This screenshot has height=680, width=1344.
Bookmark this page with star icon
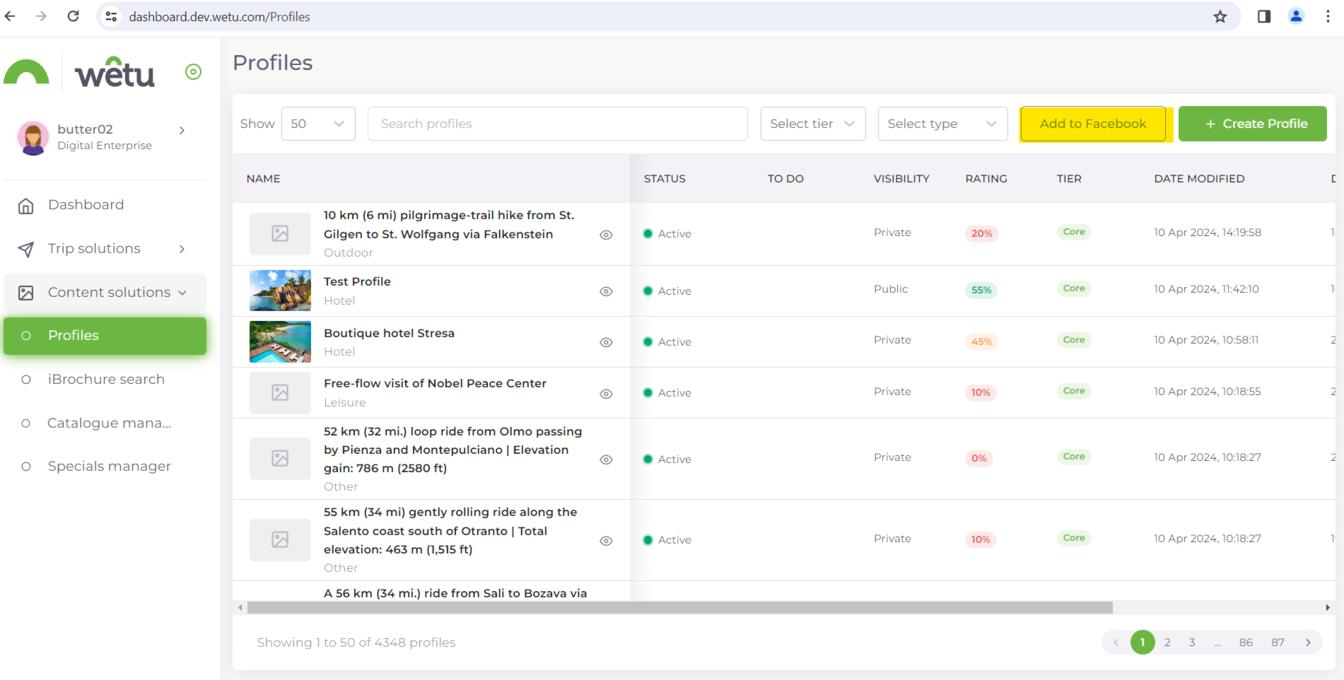pos(1220,16)
